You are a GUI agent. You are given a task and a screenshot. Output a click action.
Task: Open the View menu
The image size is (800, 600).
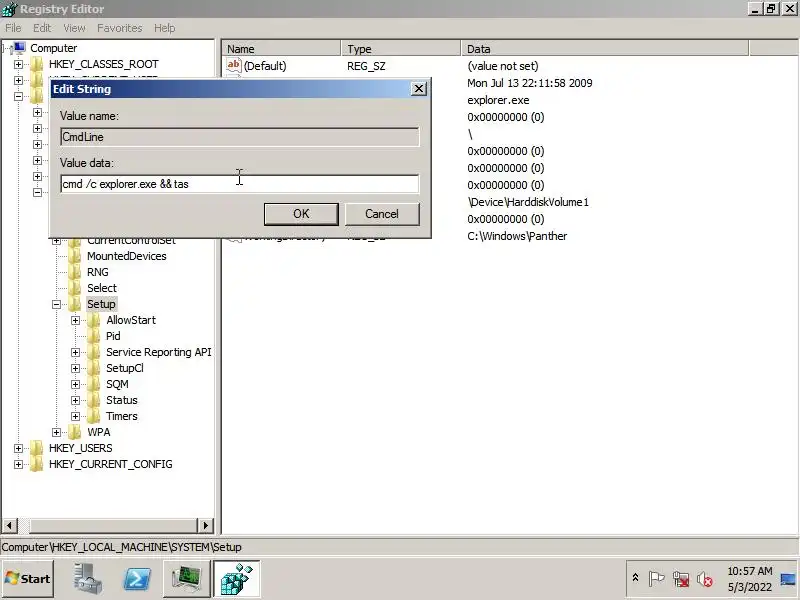click(74, 28)
